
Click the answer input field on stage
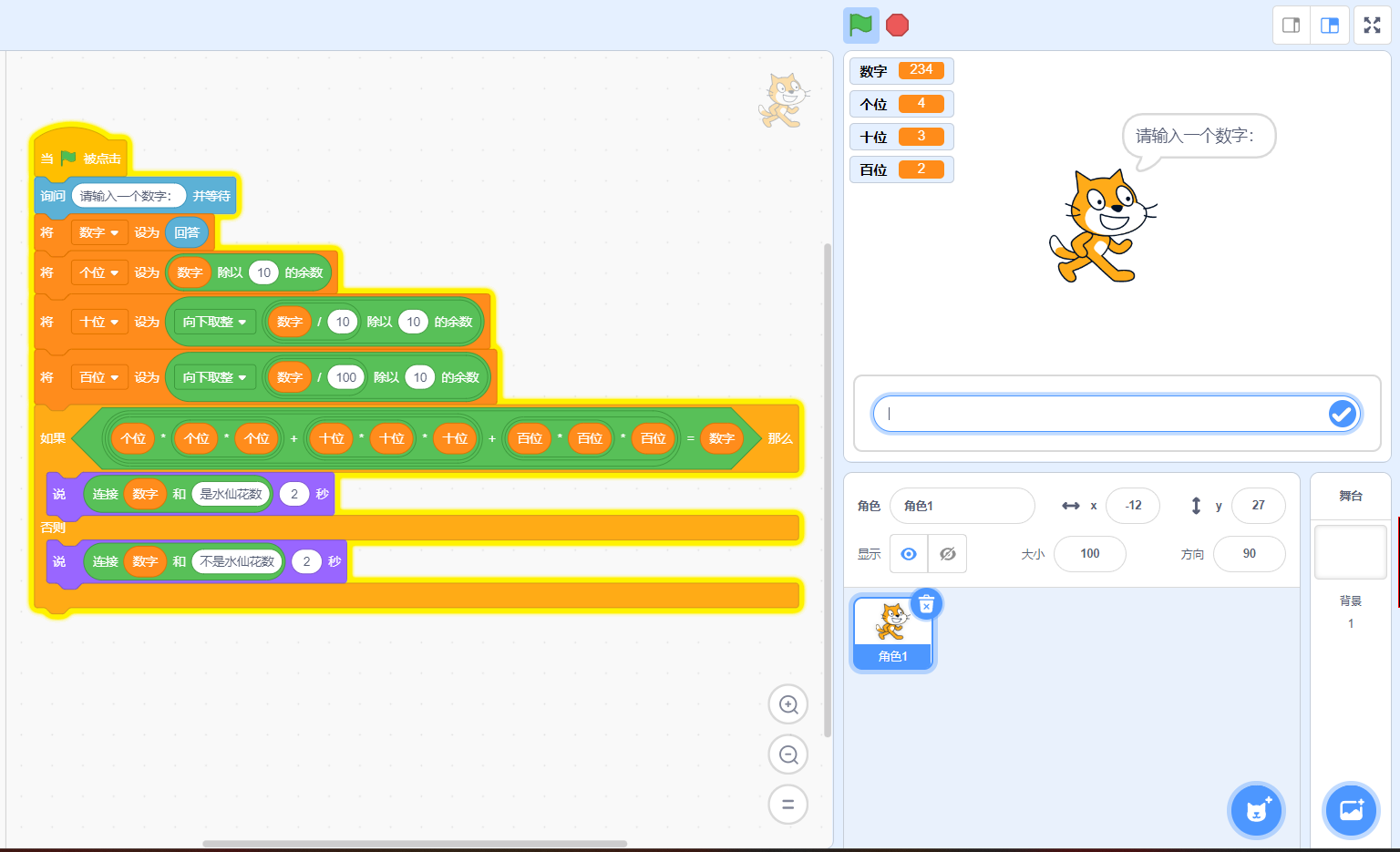point(1103,414)
